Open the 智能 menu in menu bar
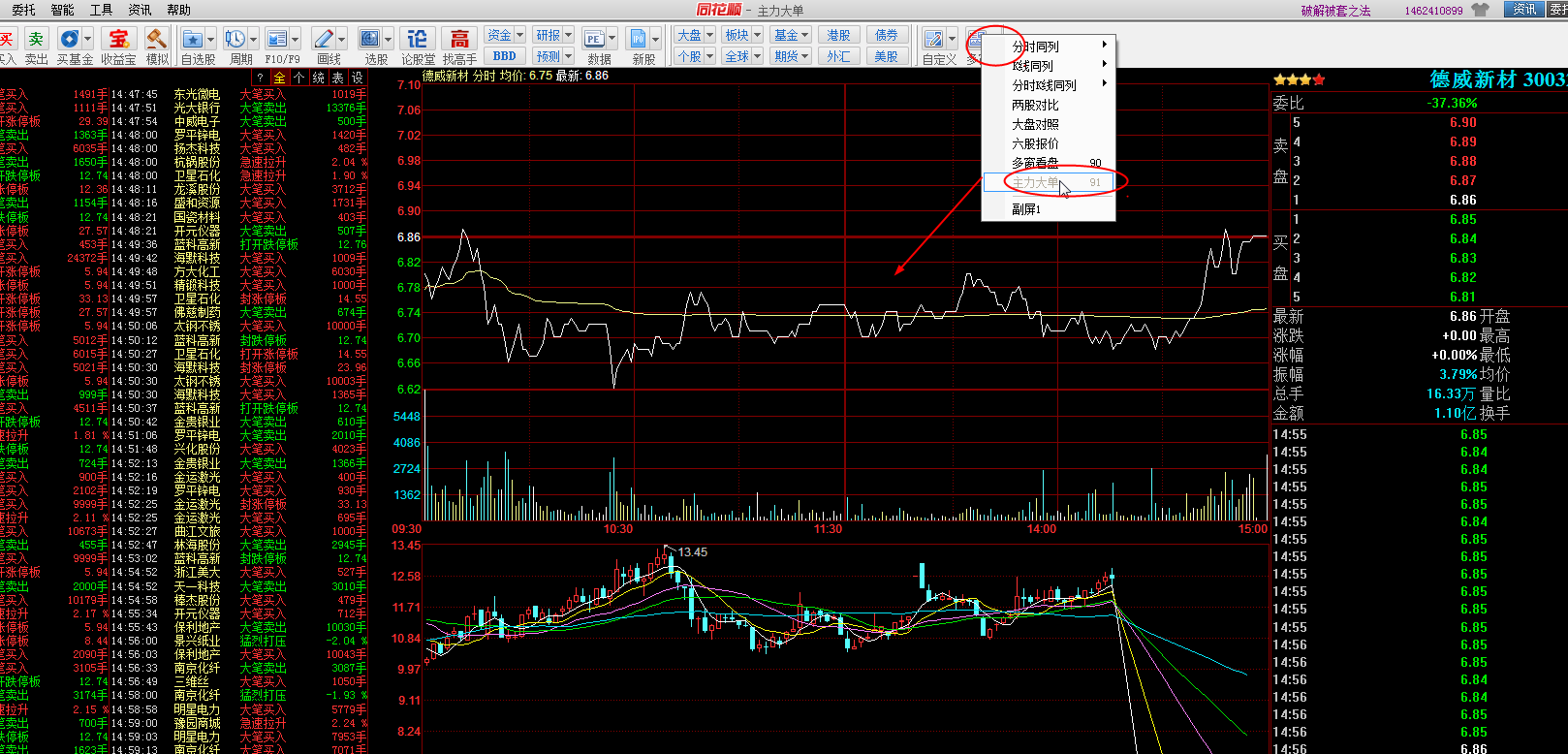 (62, 10)
